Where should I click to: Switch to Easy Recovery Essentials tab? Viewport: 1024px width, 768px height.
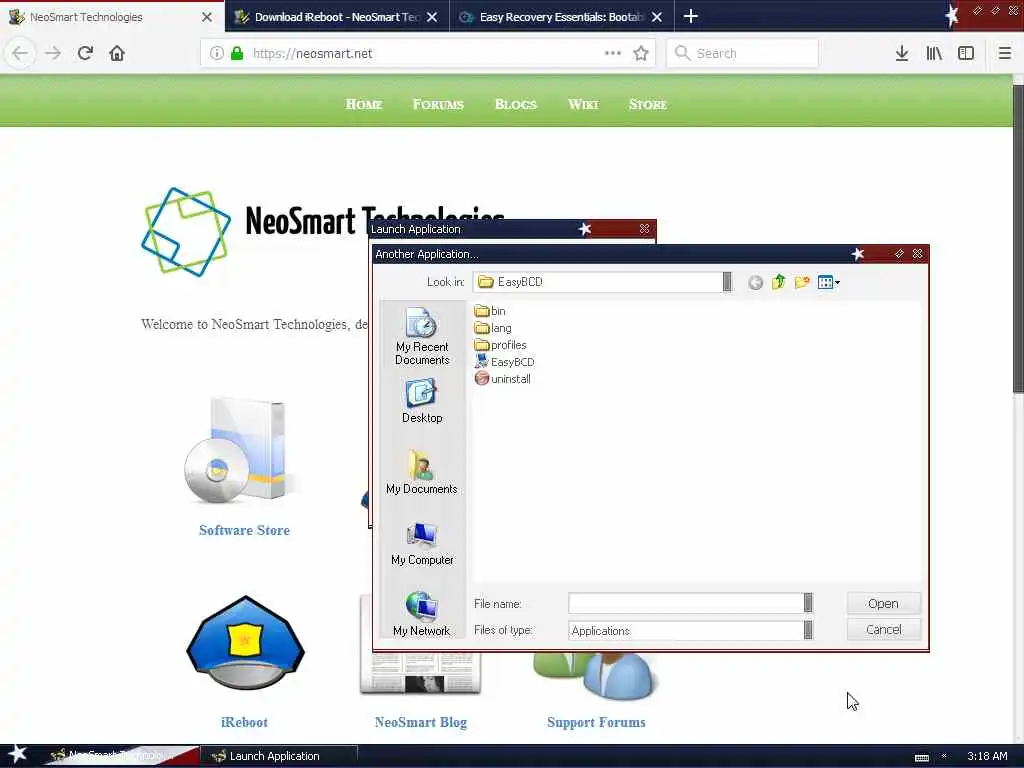(562, 16)
